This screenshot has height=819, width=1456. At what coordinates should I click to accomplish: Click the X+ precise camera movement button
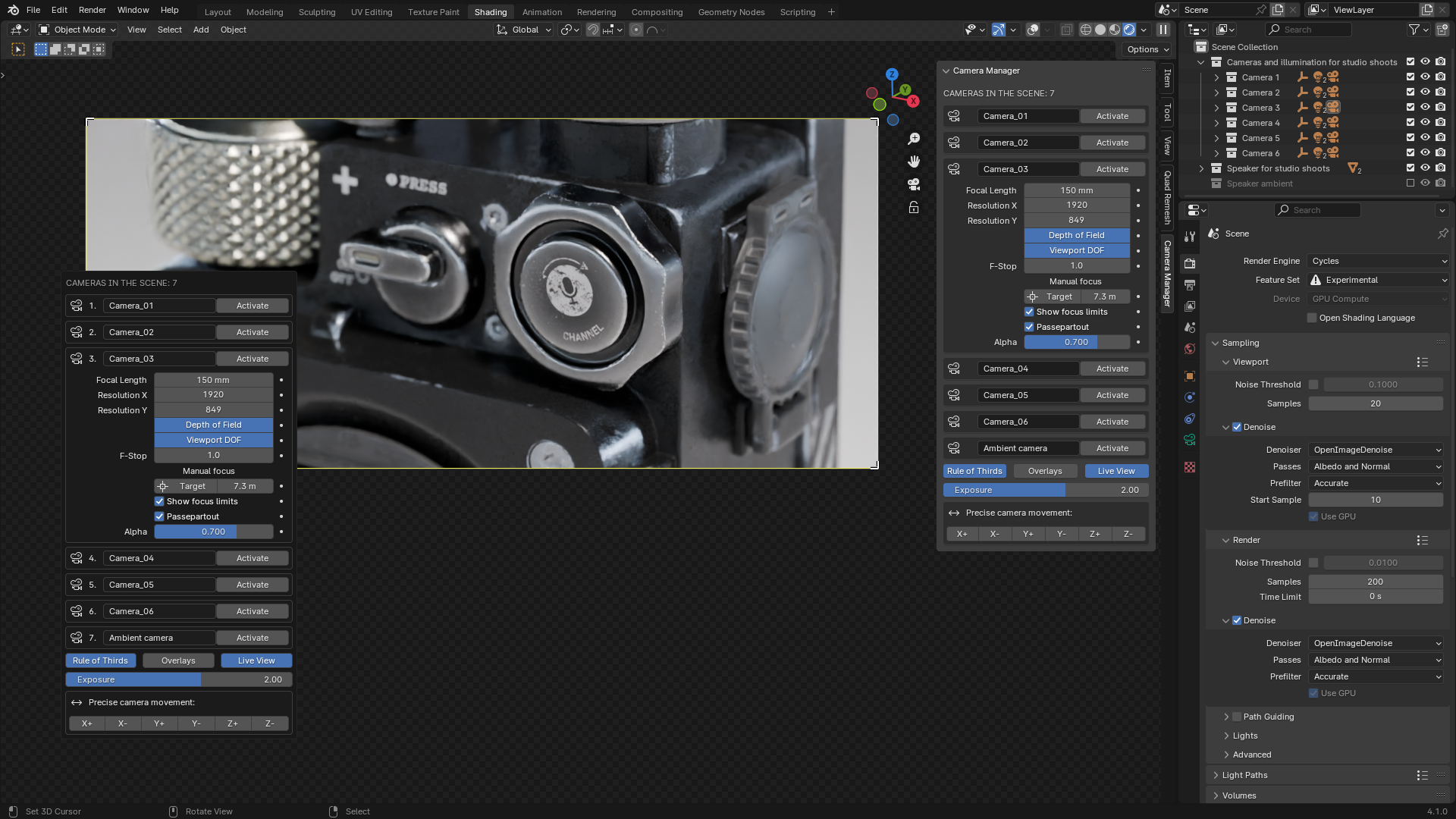pyautogui.click(x=962, y=534)
